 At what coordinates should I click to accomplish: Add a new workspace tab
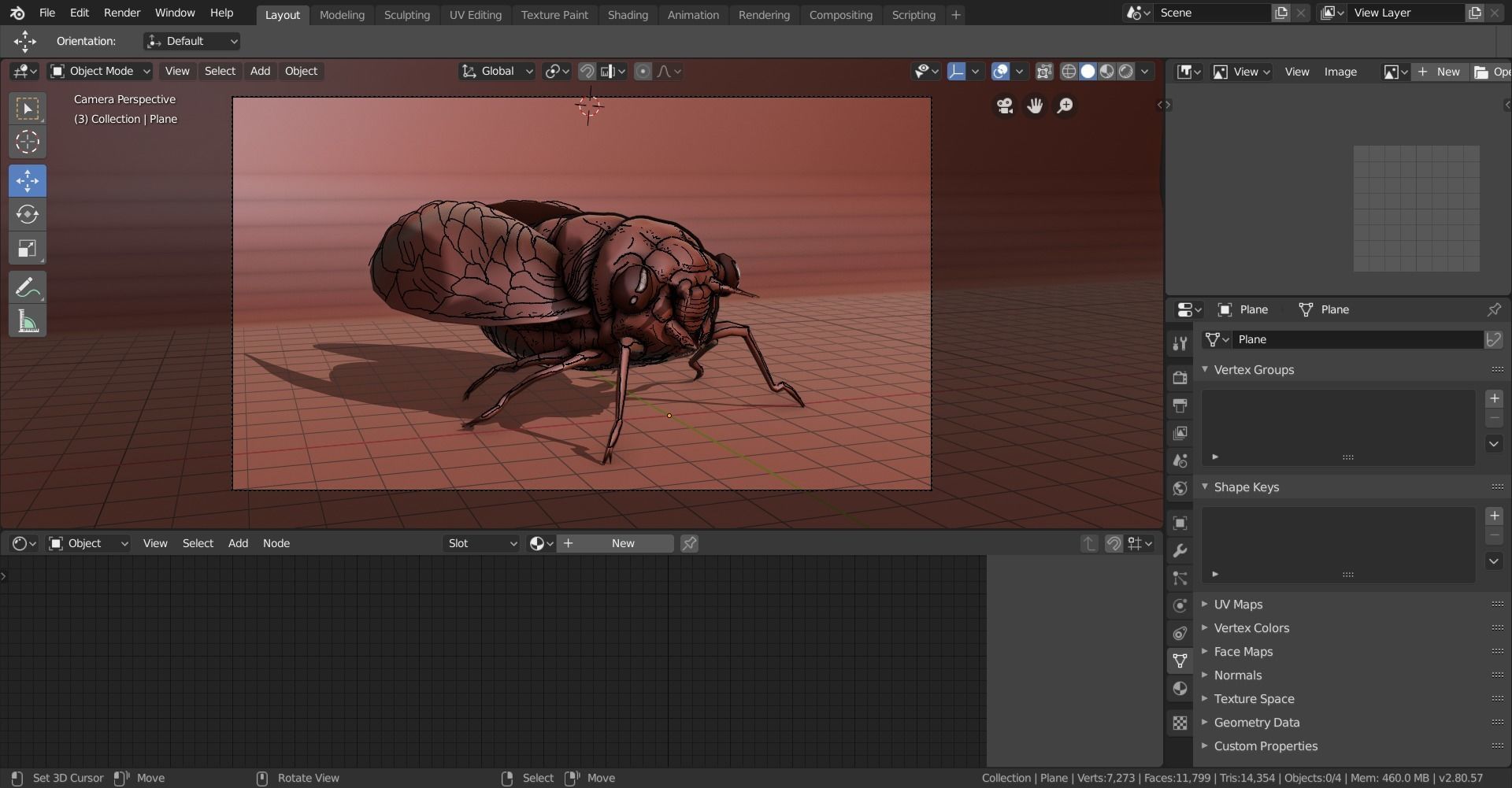click(956, 14)
